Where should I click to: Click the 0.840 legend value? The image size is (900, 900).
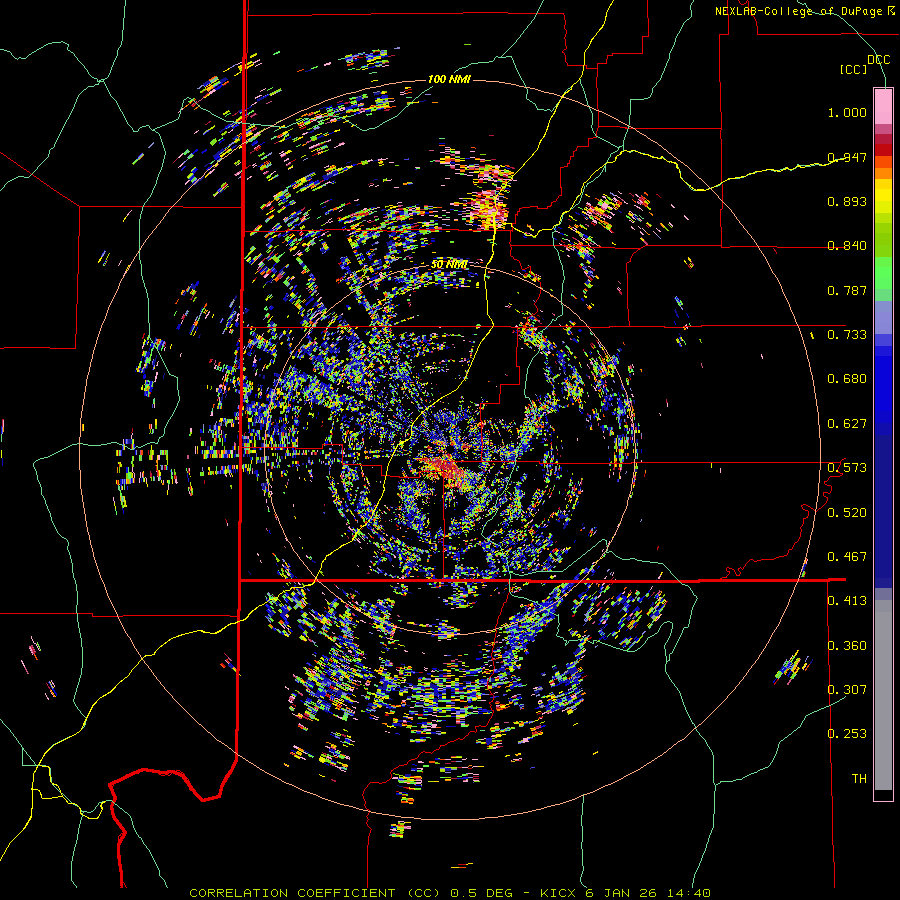(847, 246)
